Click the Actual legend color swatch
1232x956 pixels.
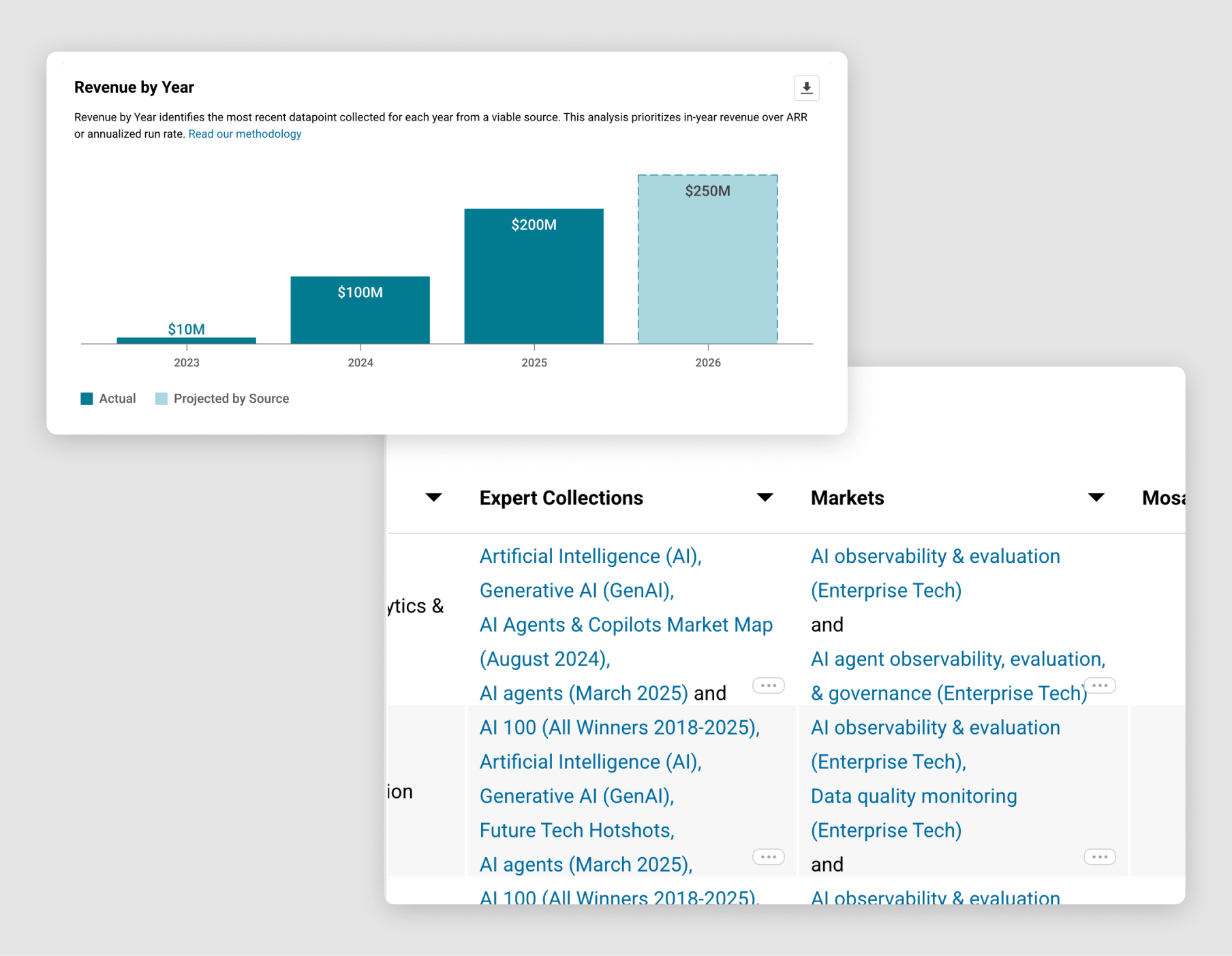pos(87,399)
